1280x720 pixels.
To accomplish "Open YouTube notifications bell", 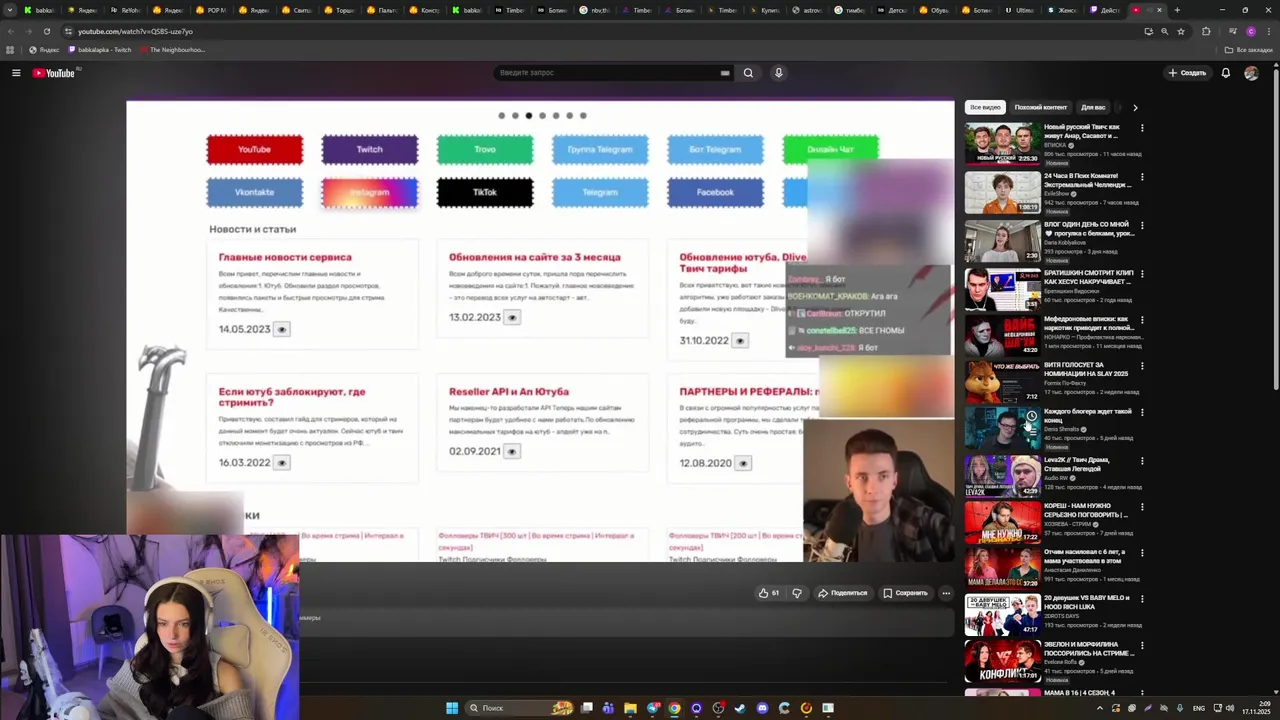I will (x=1225, y=73).
